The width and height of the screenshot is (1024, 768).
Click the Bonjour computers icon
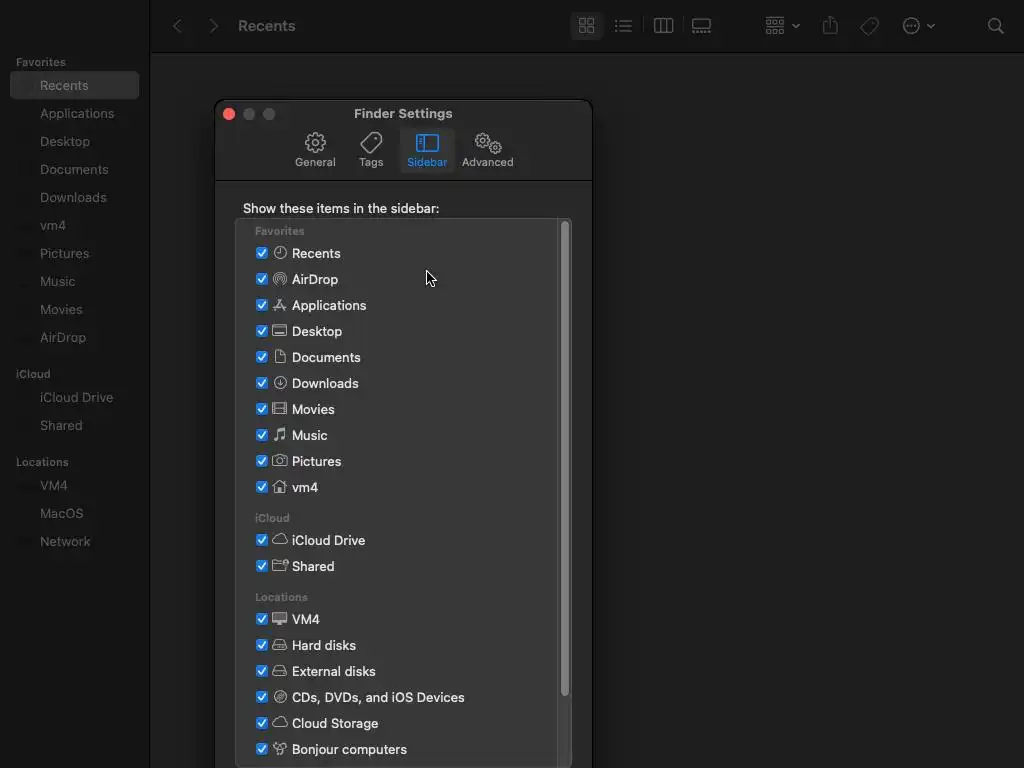coord(280,749)
